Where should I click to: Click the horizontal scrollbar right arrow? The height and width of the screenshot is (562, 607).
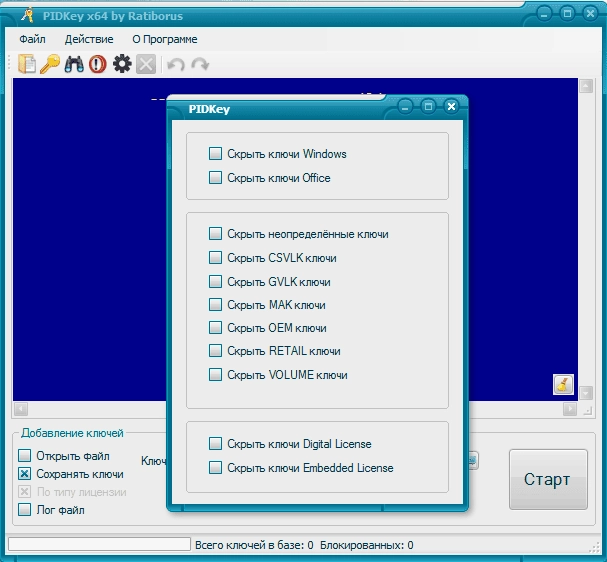570,409
